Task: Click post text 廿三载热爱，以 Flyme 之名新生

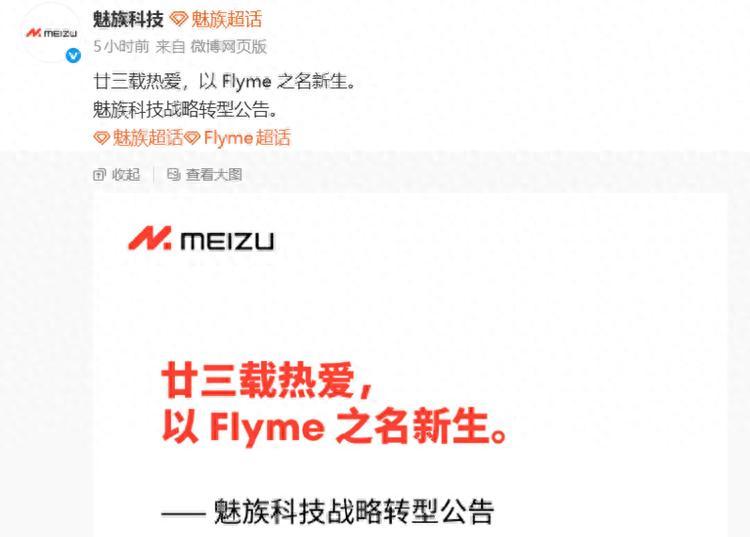Action: (225, 81)
